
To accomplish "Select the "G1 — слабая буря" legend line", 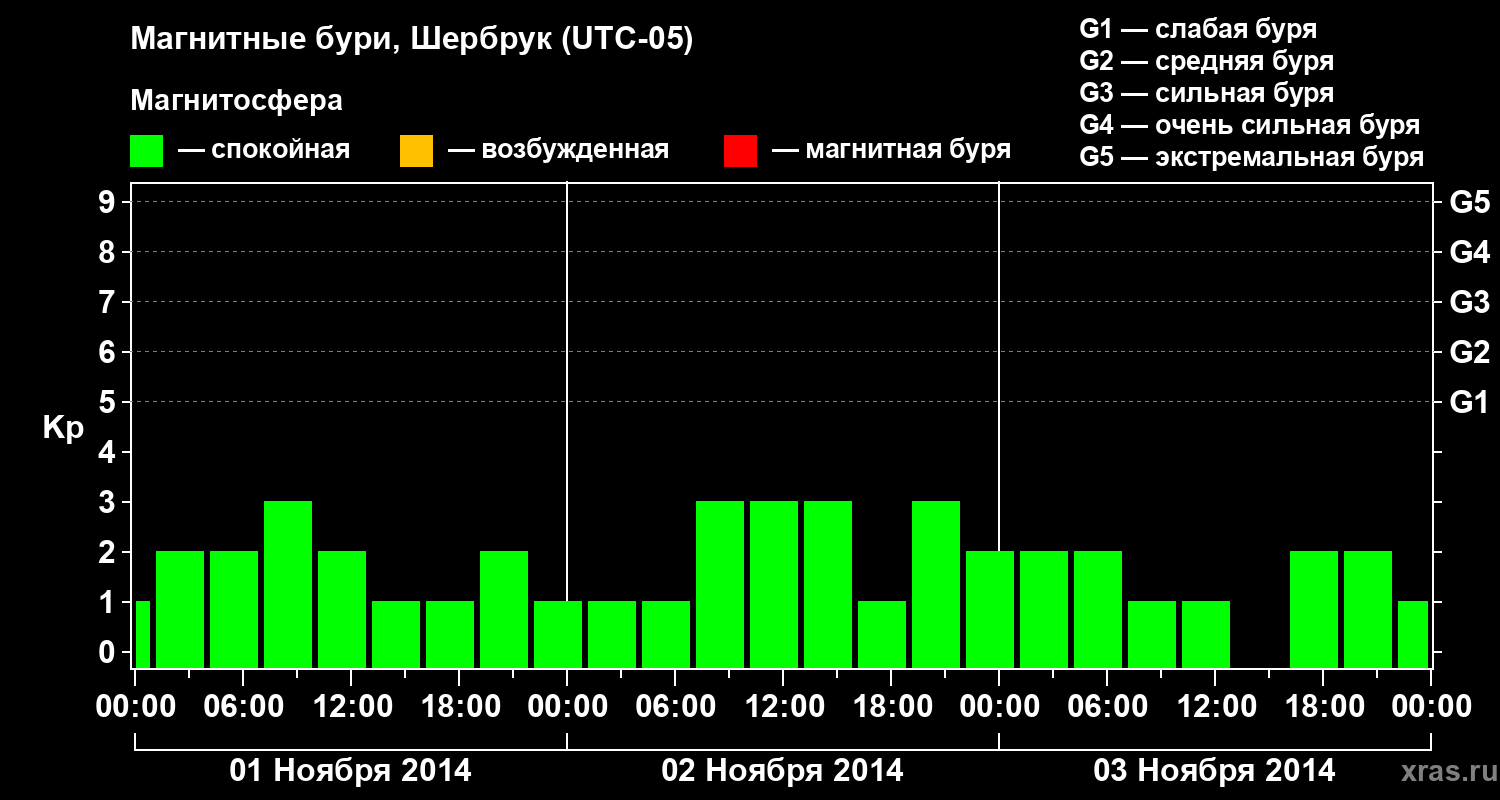I will (1198, 29).
